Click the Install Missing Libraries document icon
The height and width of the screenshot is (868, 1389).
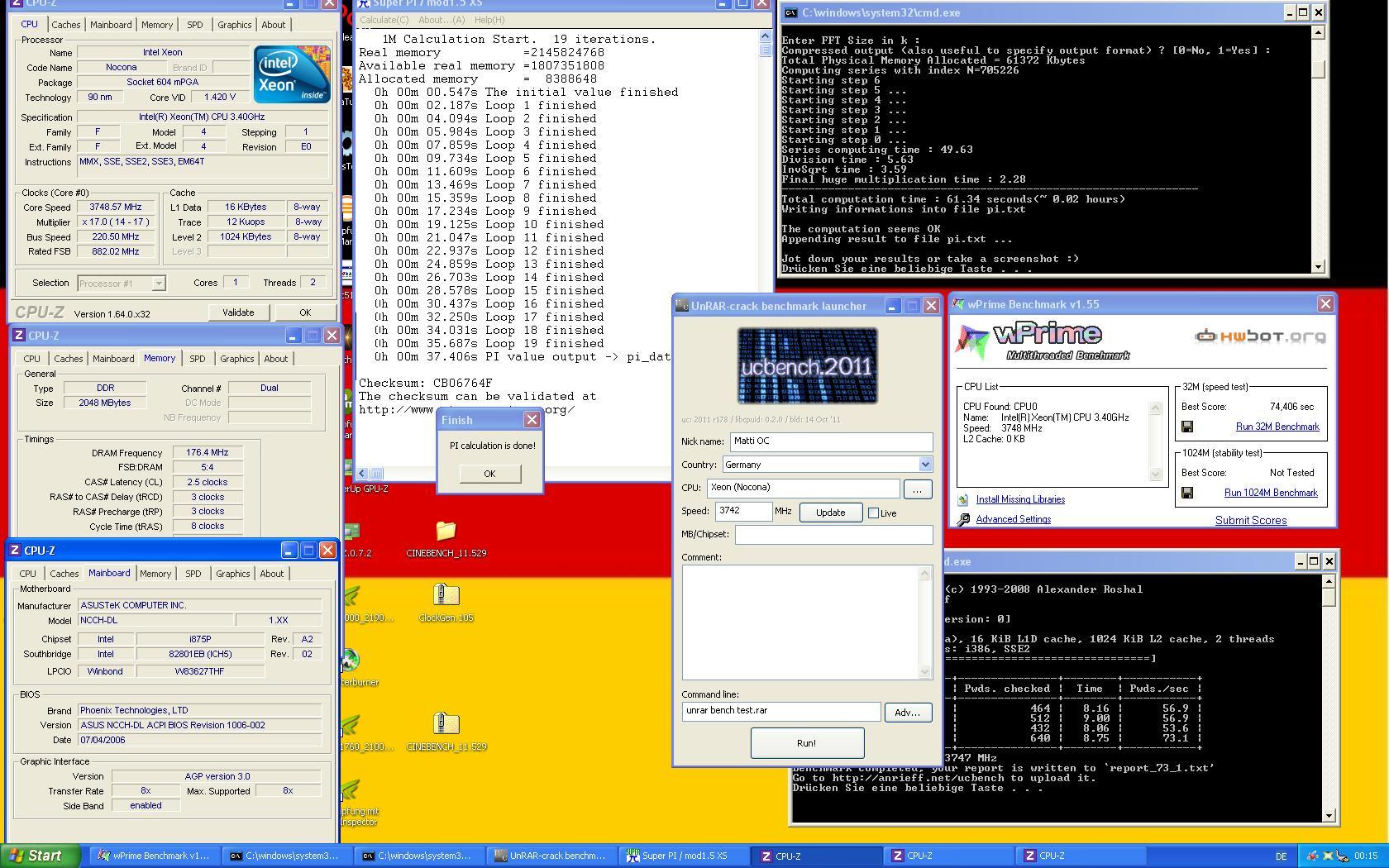pyautogui.click(x=962, y=499)
